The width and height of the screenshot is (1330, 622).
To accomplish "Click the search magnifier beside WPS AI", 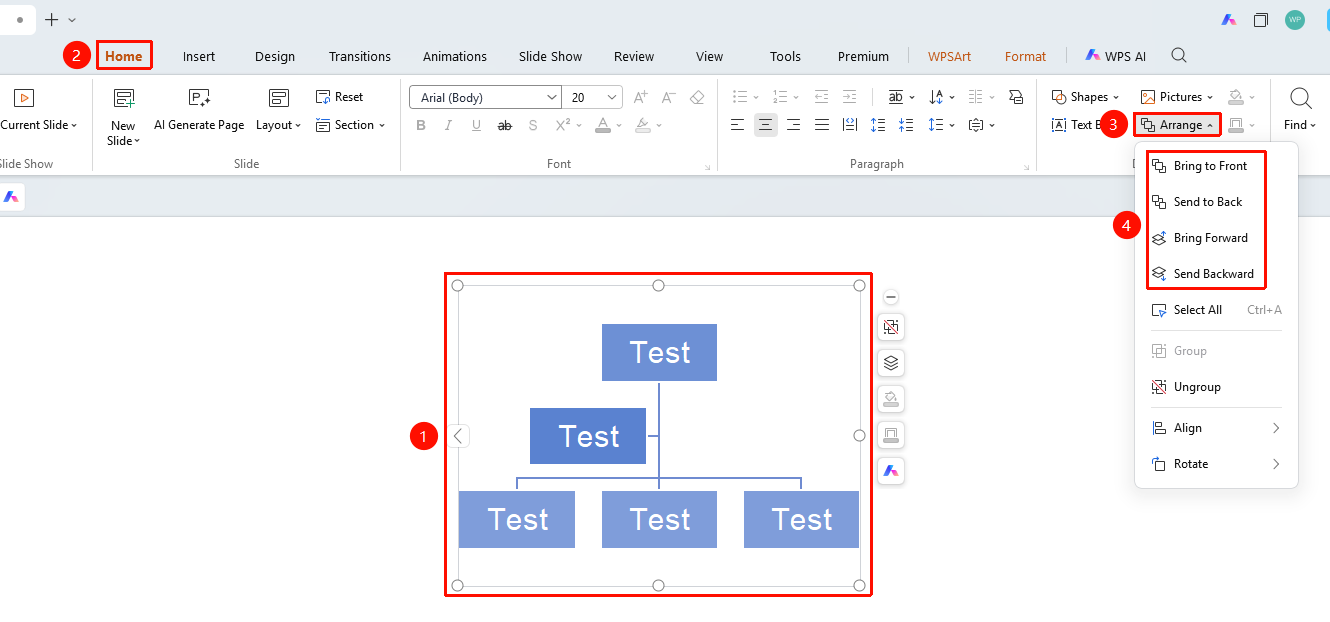I will (1179, 56).
